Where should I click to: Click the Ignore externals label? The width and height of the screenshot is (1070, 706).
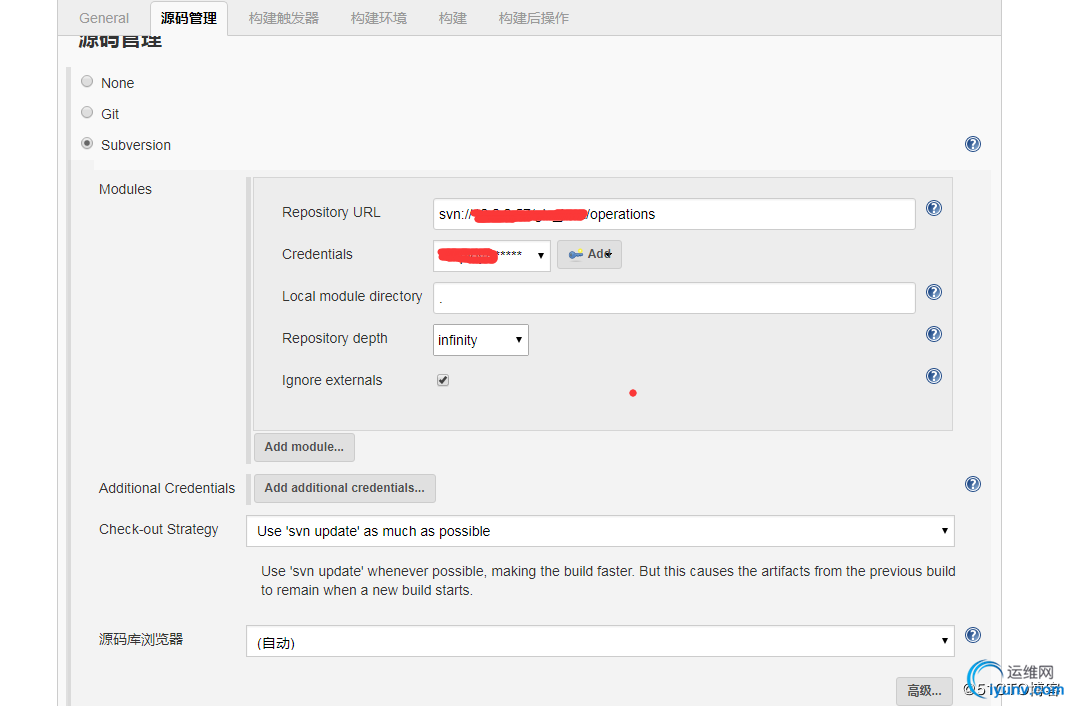(332, 381)
